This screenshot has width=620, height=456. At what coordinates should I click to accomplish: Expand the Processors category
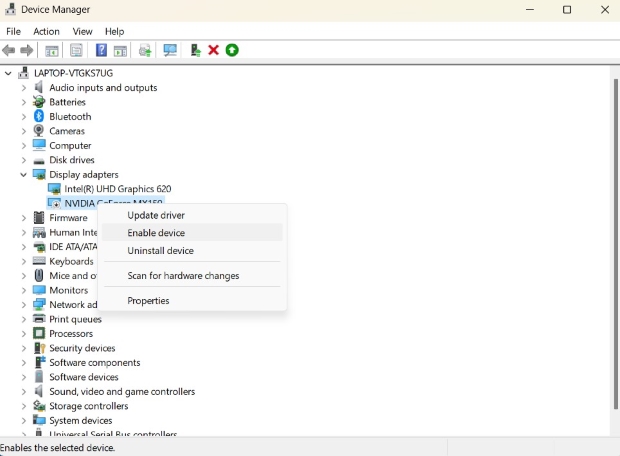click(24, 334)
